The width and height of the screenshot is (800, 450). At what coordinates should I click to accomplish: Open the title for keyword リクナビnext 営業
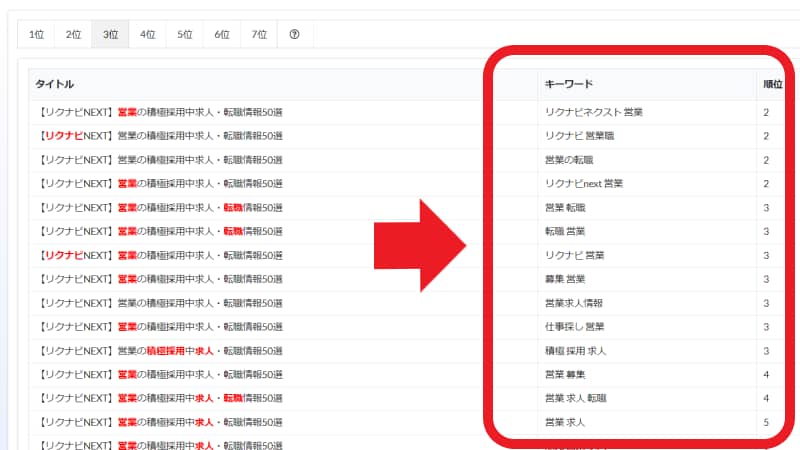pyautogui.click(x=161, y=184)
